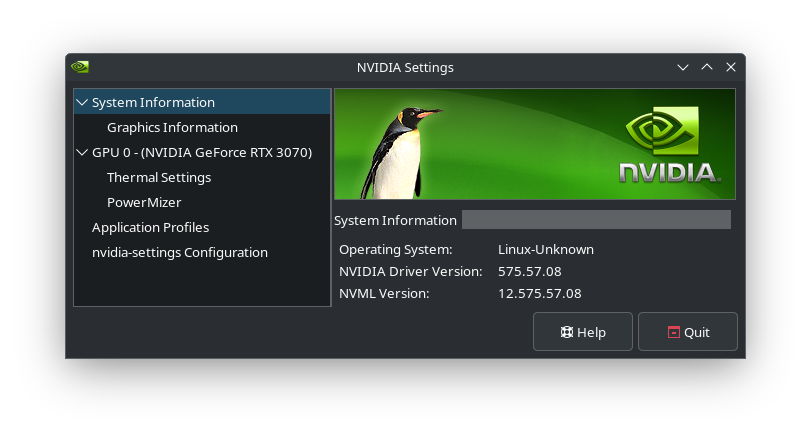Open Application Profiles page
This screenshot has height=436, width=811.
click(x=202, y=228)
